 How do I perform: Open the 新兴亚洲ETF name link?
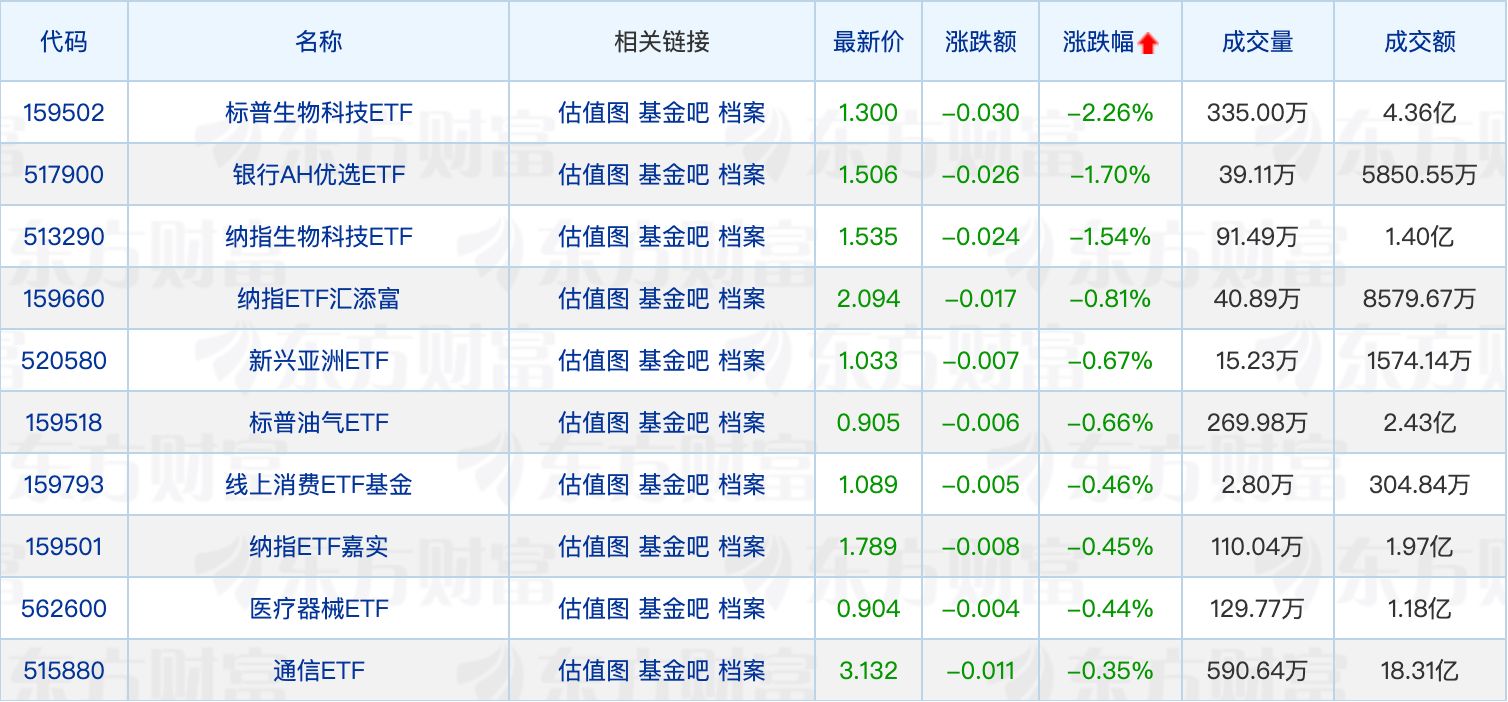(x=318, y=361)
